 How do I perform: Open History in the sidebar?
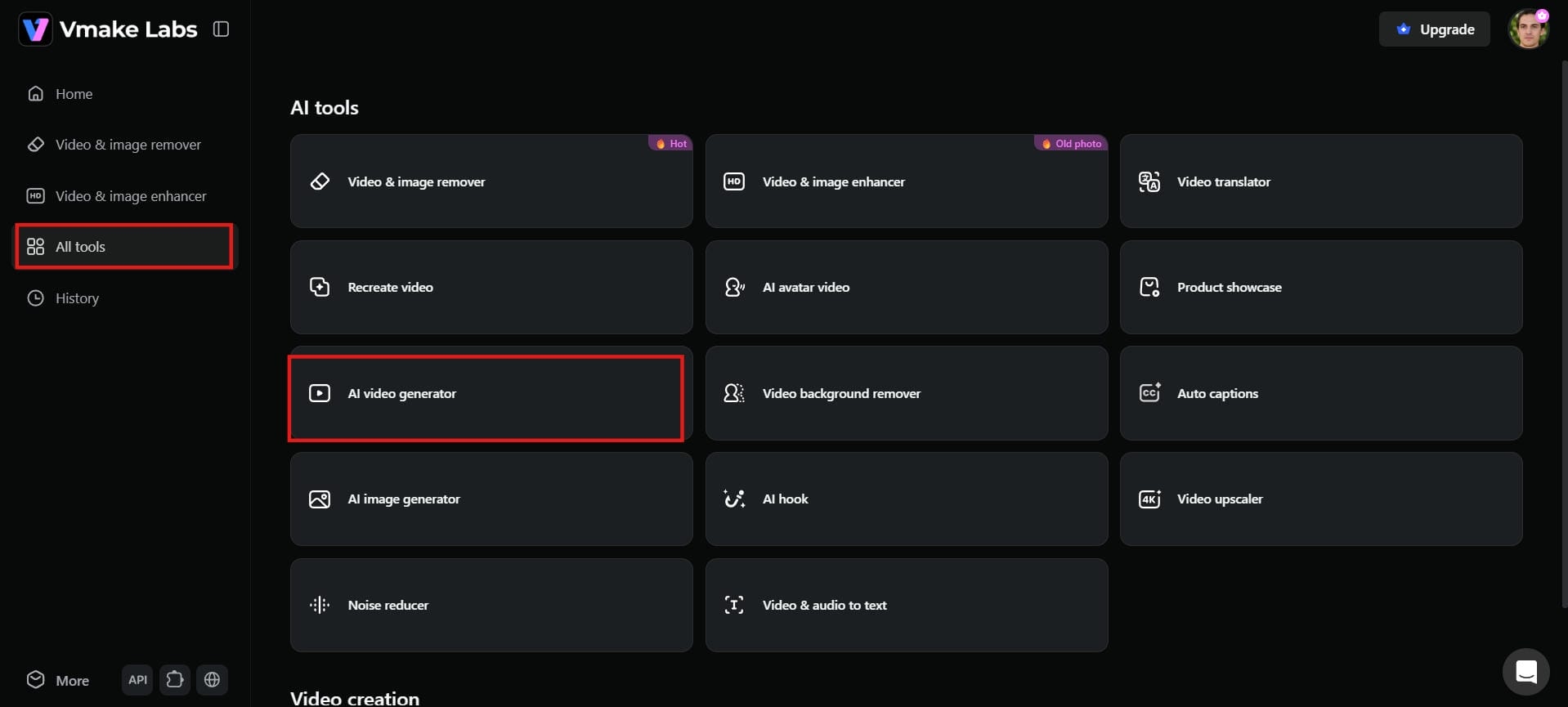[124, 298]
